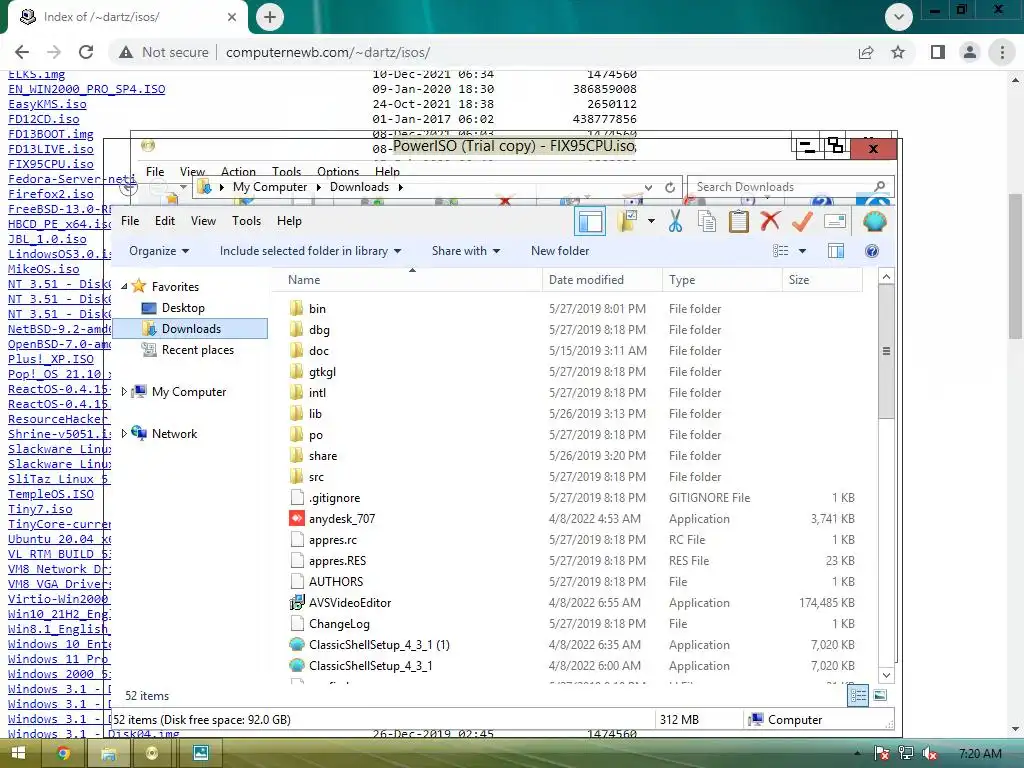Click the New folder button

[x=560, y=251]
